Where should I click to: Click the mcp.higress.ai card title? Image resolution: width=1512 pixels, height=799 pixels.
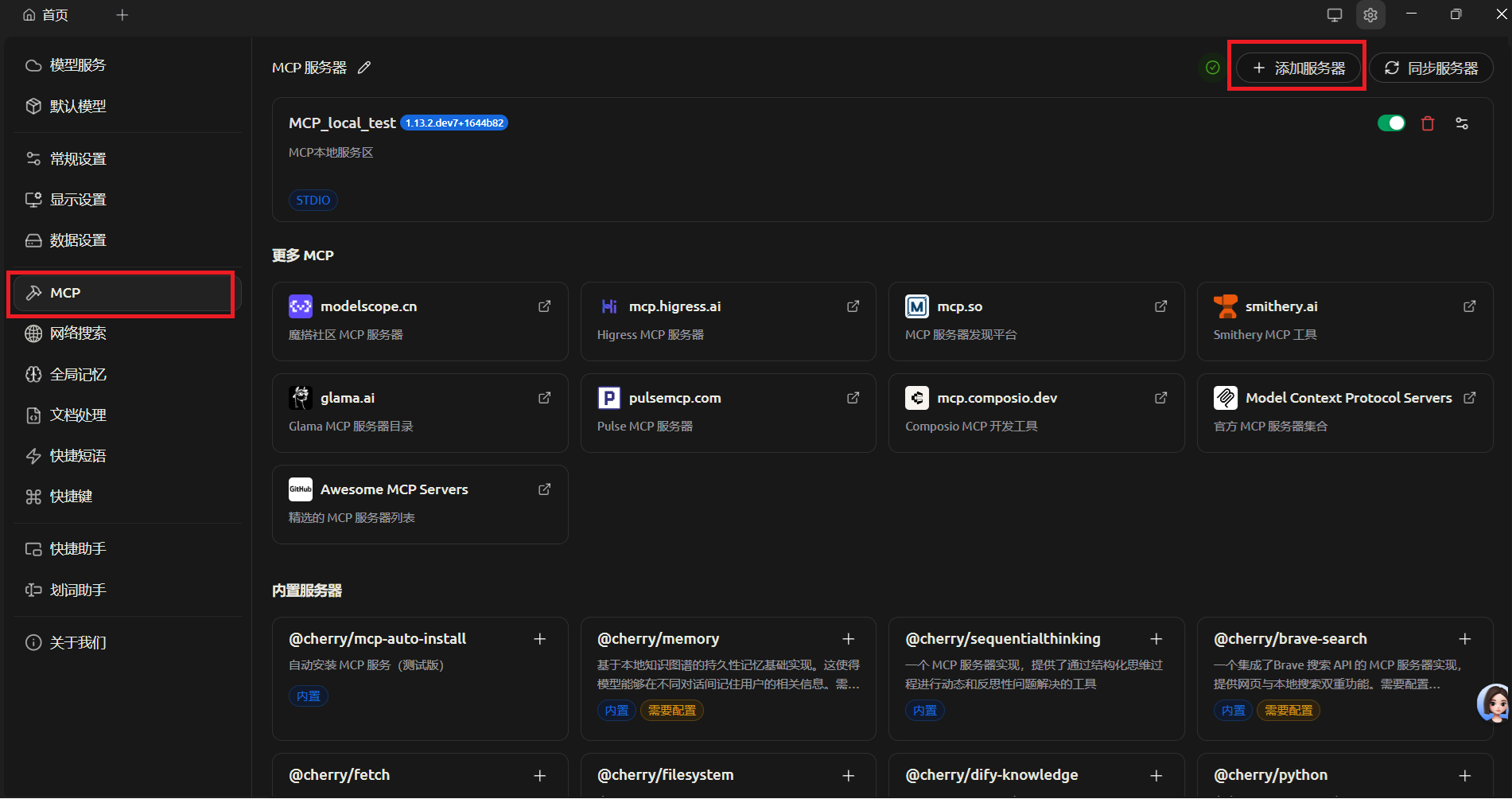(674, 306)
